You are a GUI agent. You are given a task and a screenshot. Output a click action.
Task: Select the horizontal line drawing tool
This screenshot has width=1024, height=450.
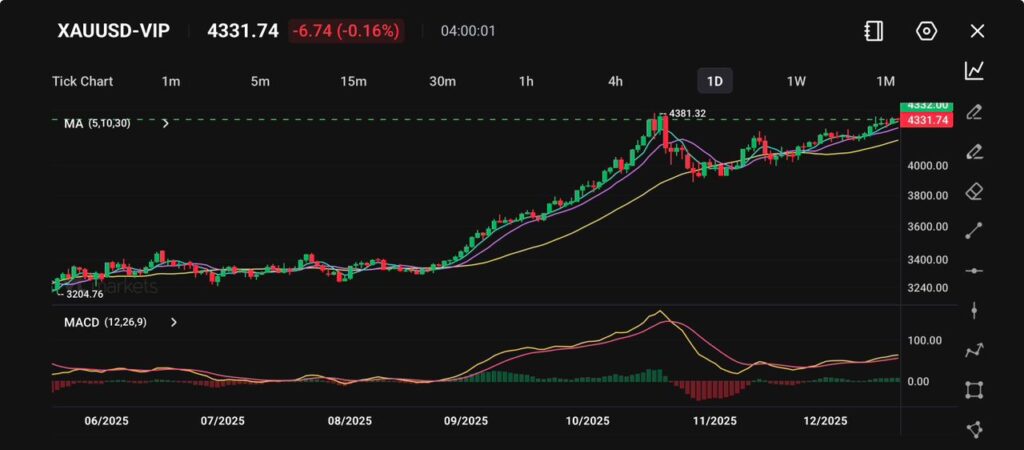click(x=974, y=271)
